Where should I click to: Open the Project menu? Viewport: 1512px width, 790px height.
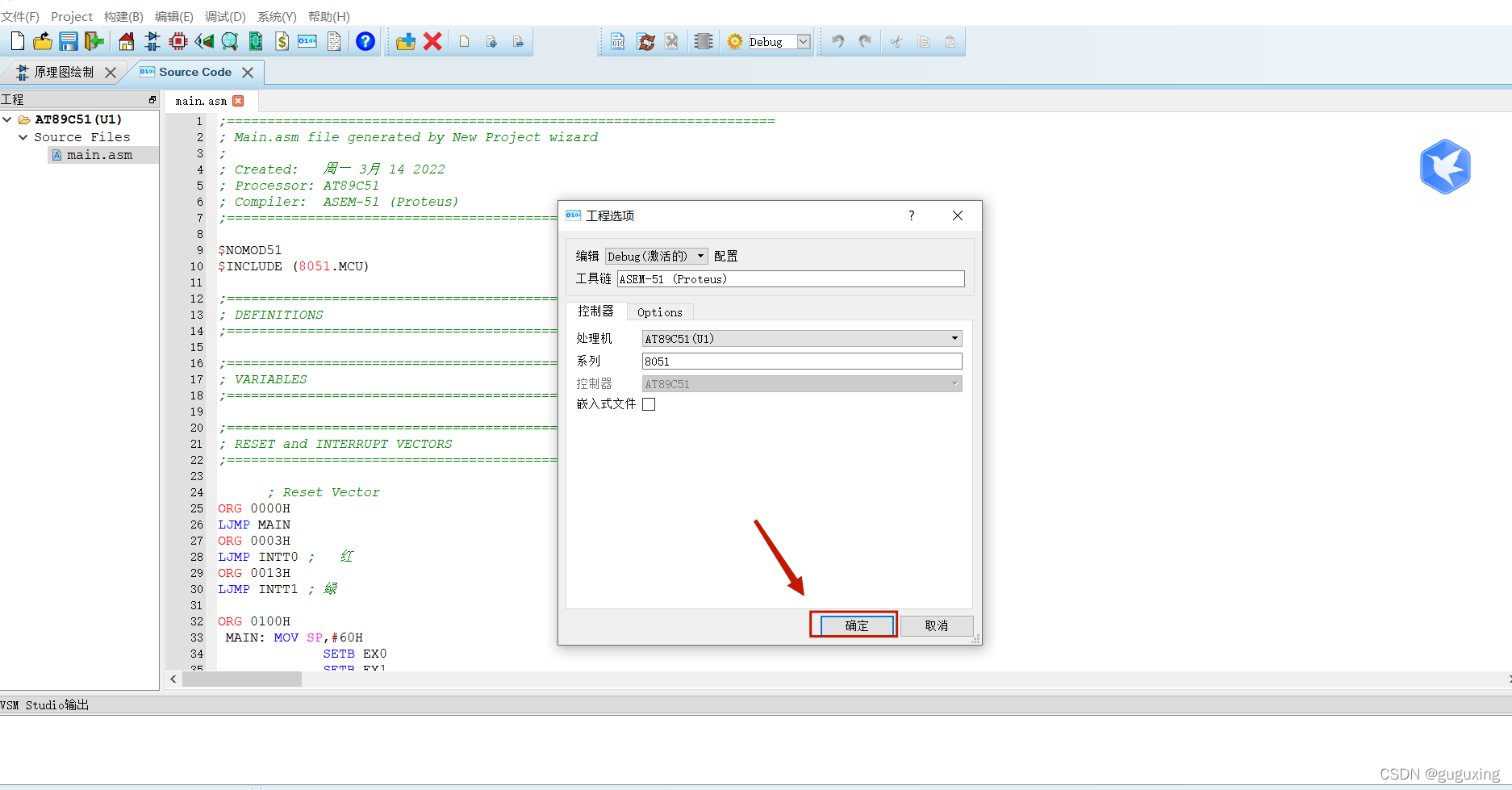[x=72, y=16]
